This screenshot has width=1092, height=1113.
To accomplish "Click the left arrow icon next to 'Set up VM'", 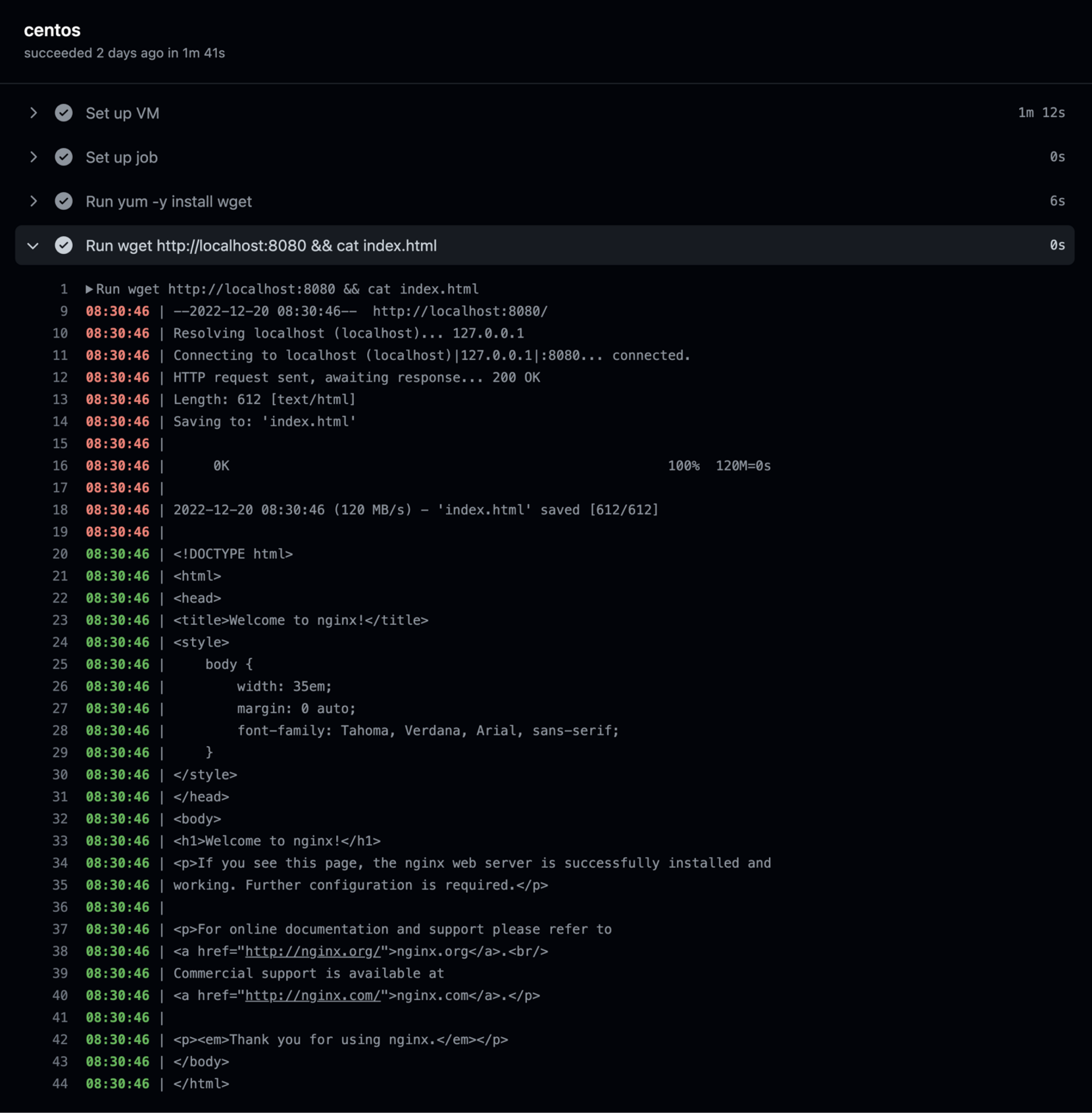I will click(33, 113).
